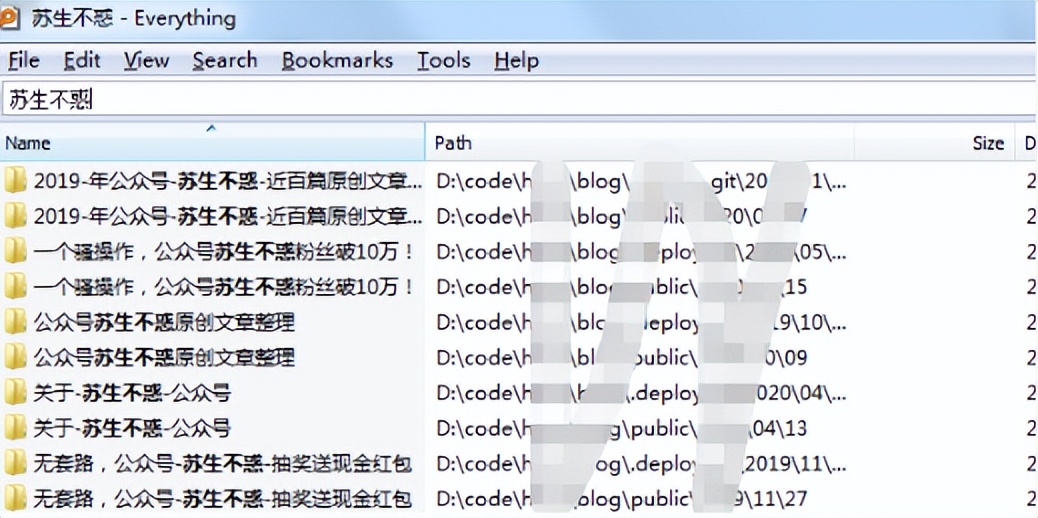
Task: Click the path cell ending 04\13
Action: pyautogui.click(x=622, y=429)
